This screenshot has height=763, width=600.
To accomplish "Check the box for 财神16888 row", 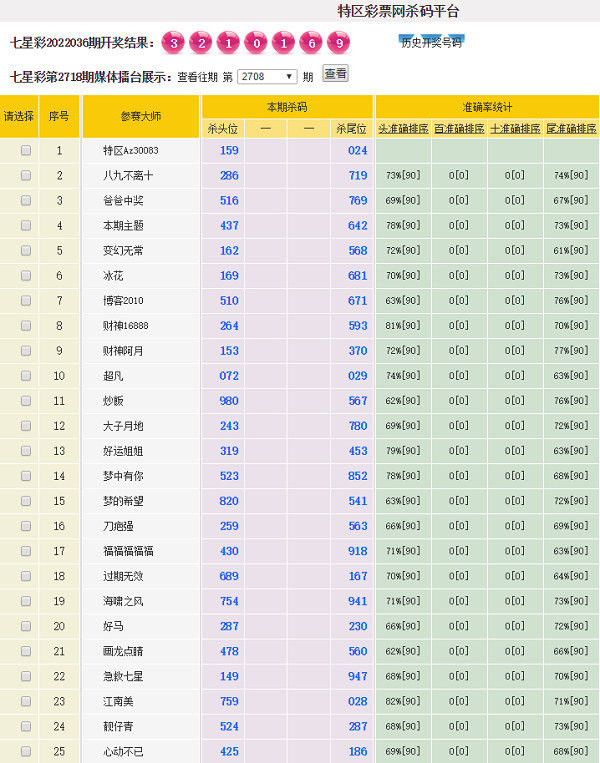I will (26, 325).
